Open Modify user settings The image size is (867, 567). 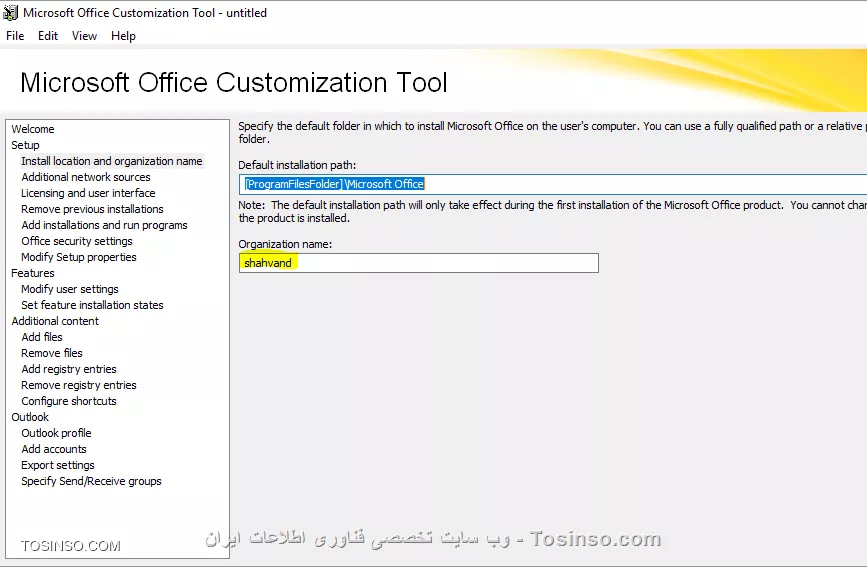[70, 289]
